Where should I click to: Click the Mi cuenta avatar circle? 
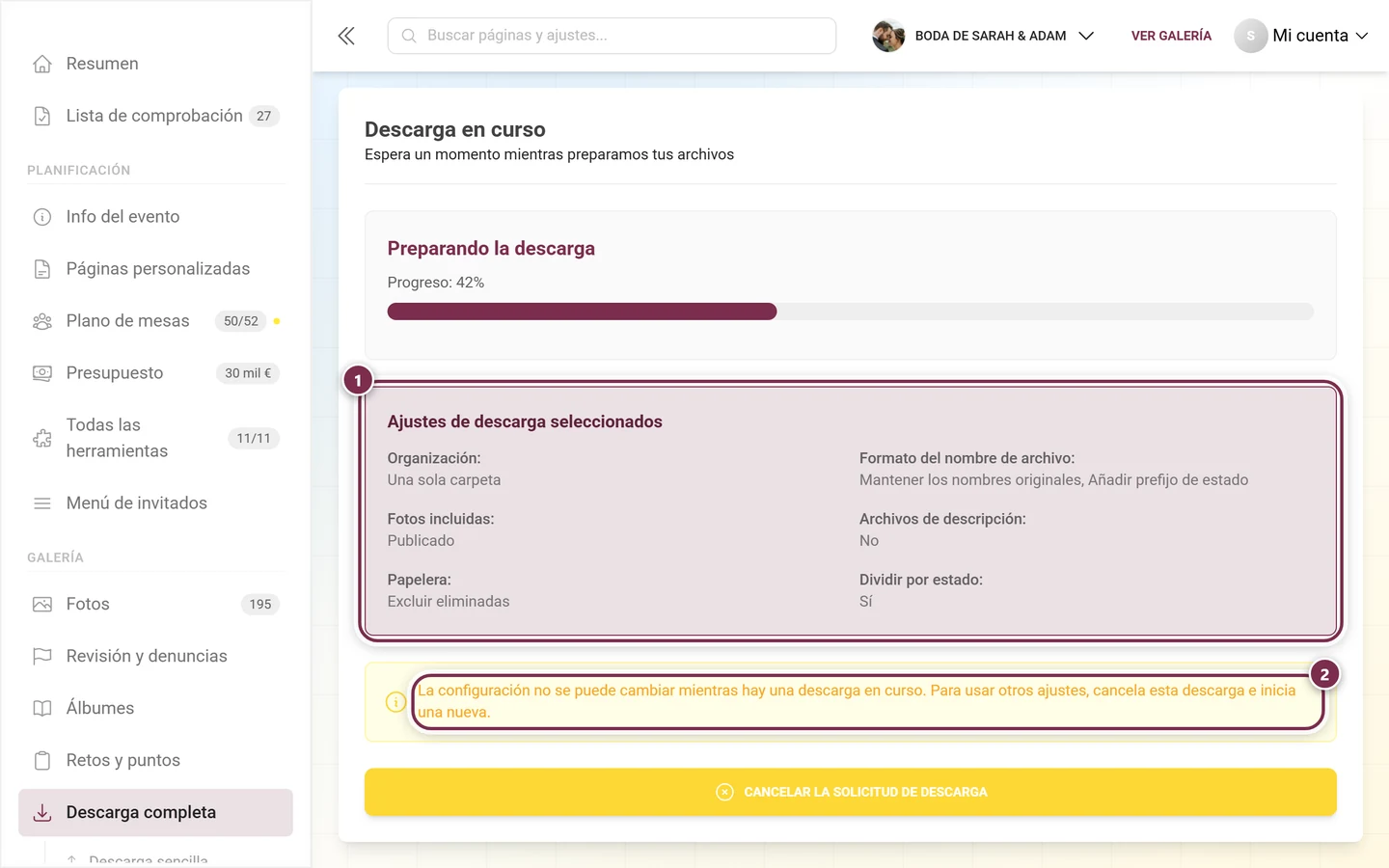pyautogui.click(x=1250, y=36)
